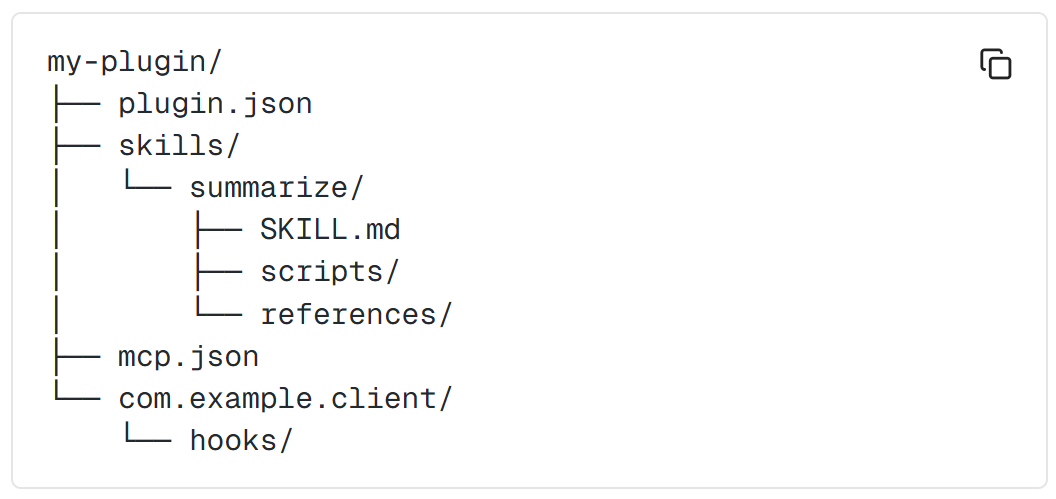1056x499 pixels.
Task: Click the tree branch before scripts/
Action: click(x=219, y=273)
